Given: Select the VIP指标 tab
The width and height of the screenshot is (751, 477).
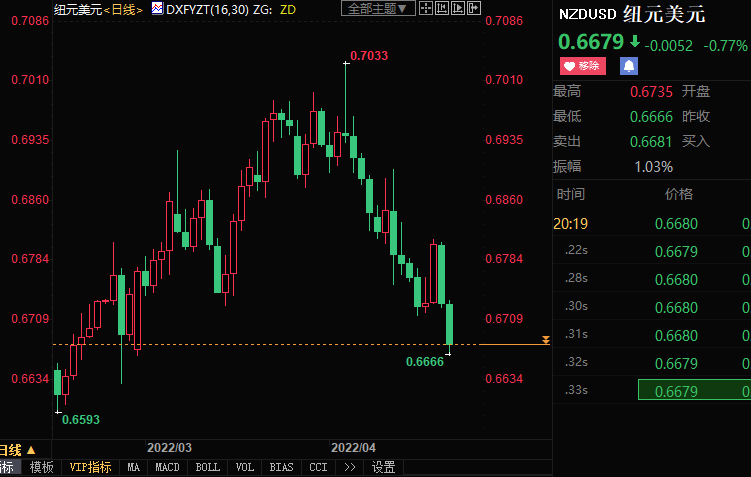Looking at the screenshot, I should pos(90,467).
